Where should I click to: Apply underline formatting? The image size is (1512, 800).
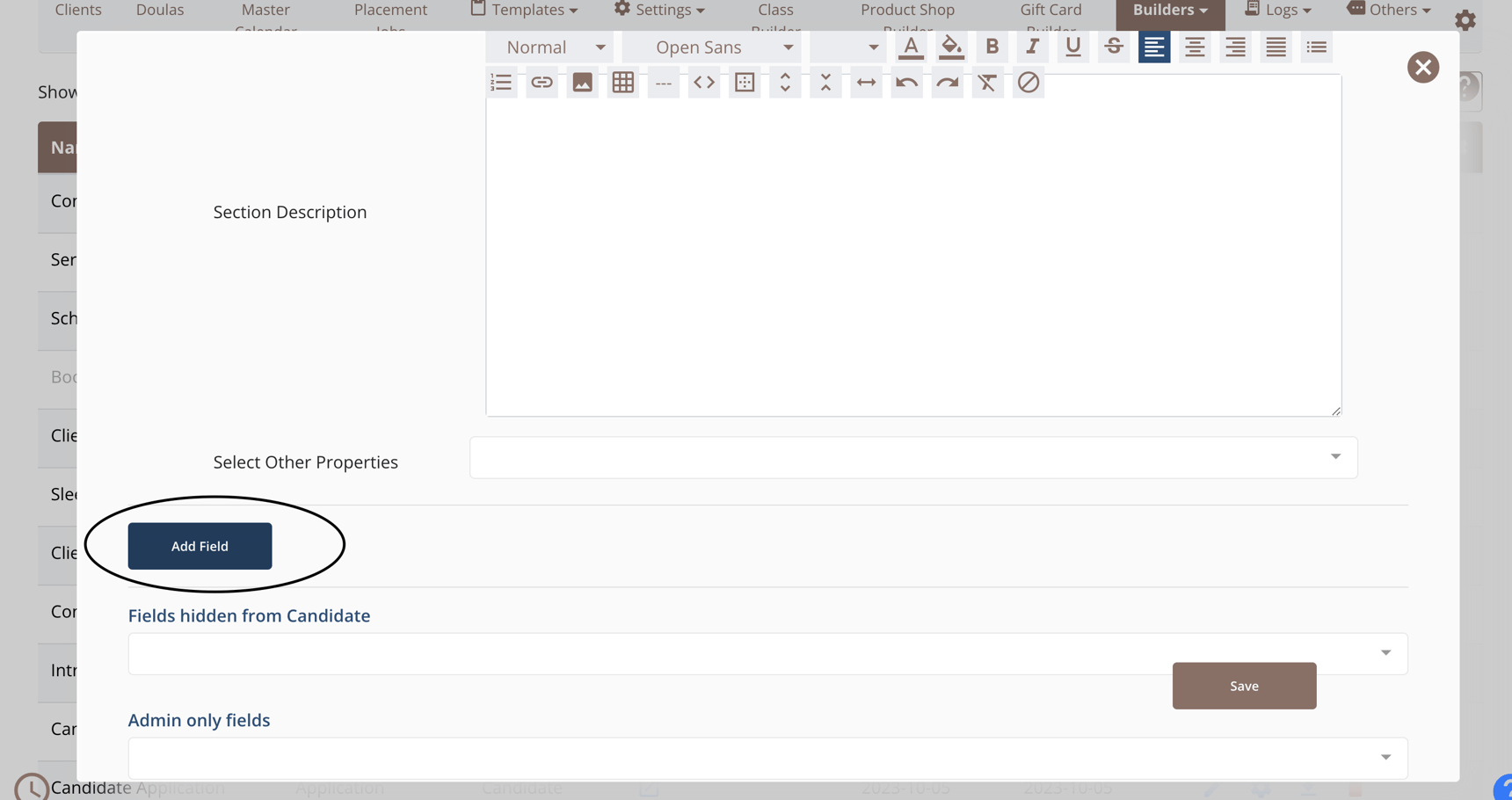[x=1072, y=47]
